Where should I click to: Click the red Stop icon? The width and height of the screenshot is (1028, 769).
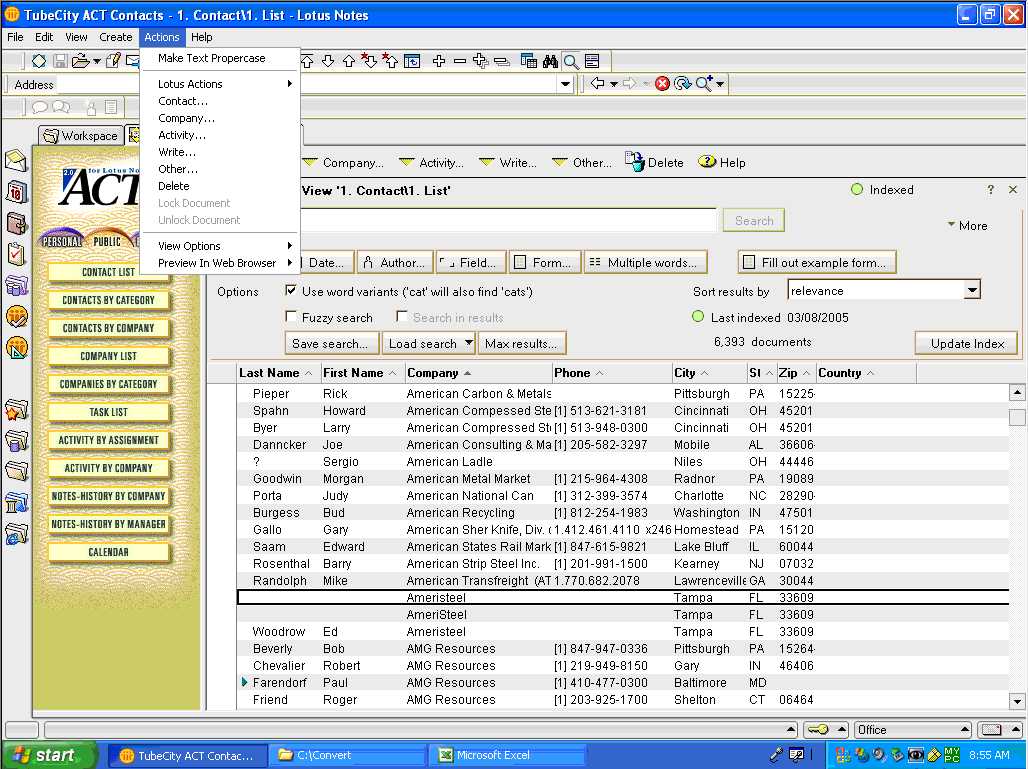click(x=662, y=83)
